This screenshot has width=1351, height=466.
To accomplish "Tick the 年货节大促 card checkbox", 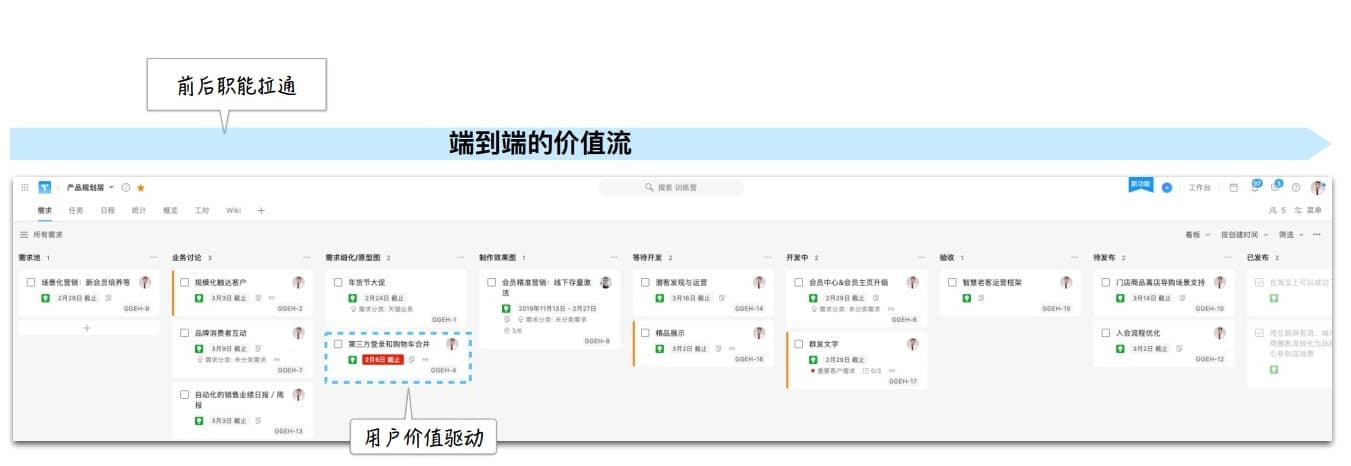I will pos(338,282).
